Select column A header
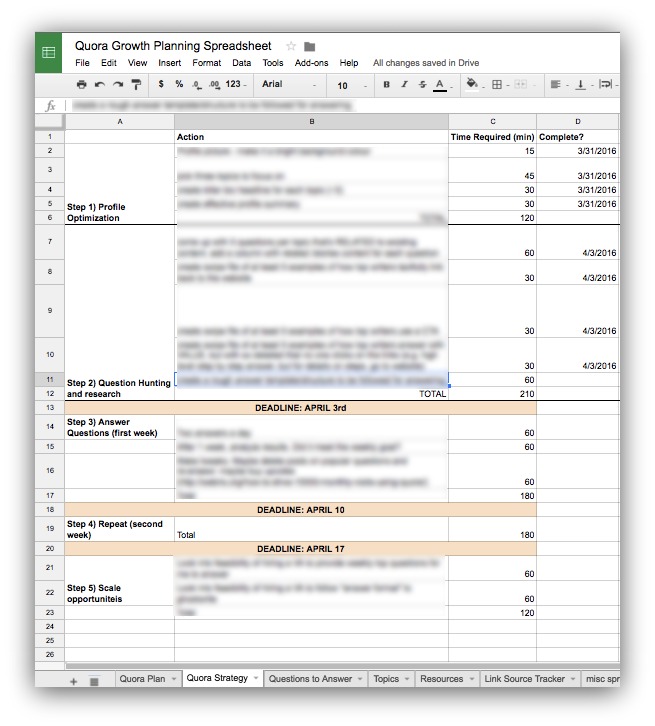The height and width of the screenshot is (726, 655). 120,122
